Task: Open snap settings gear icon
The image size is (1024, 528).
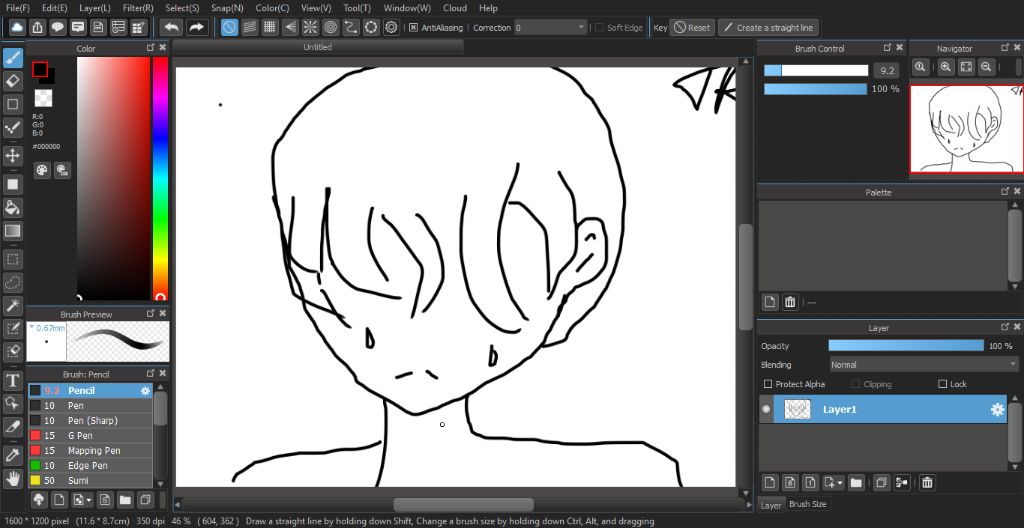Action: coord(391,27)
